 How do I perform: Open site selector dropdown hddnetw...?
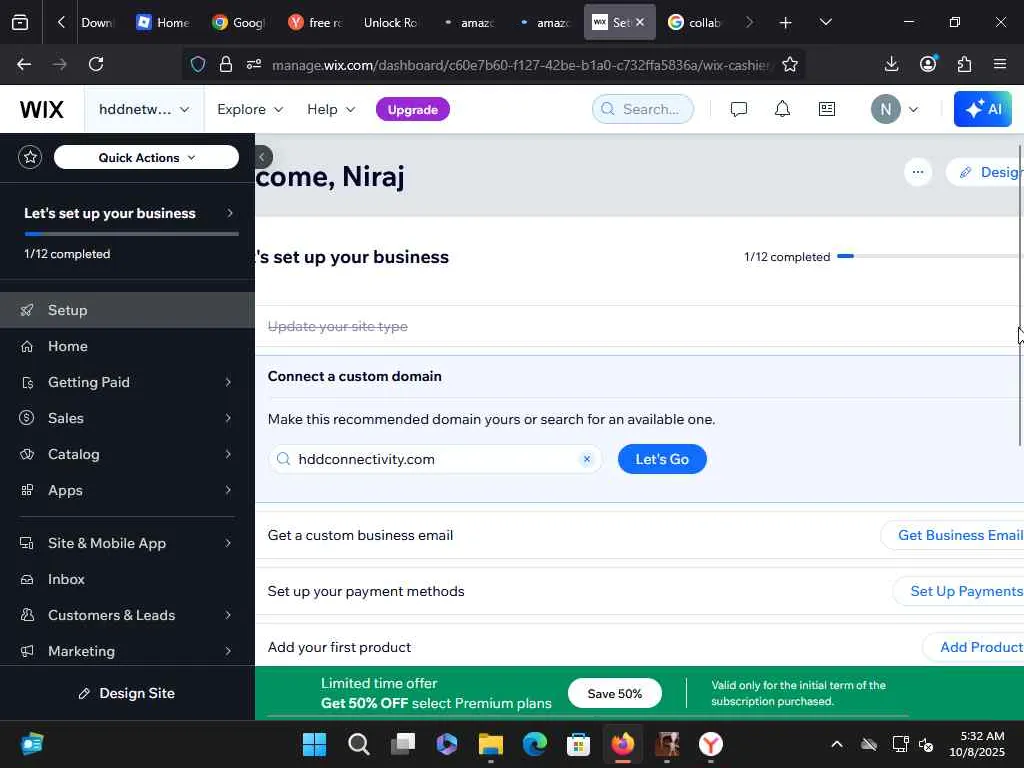point(144,109)
